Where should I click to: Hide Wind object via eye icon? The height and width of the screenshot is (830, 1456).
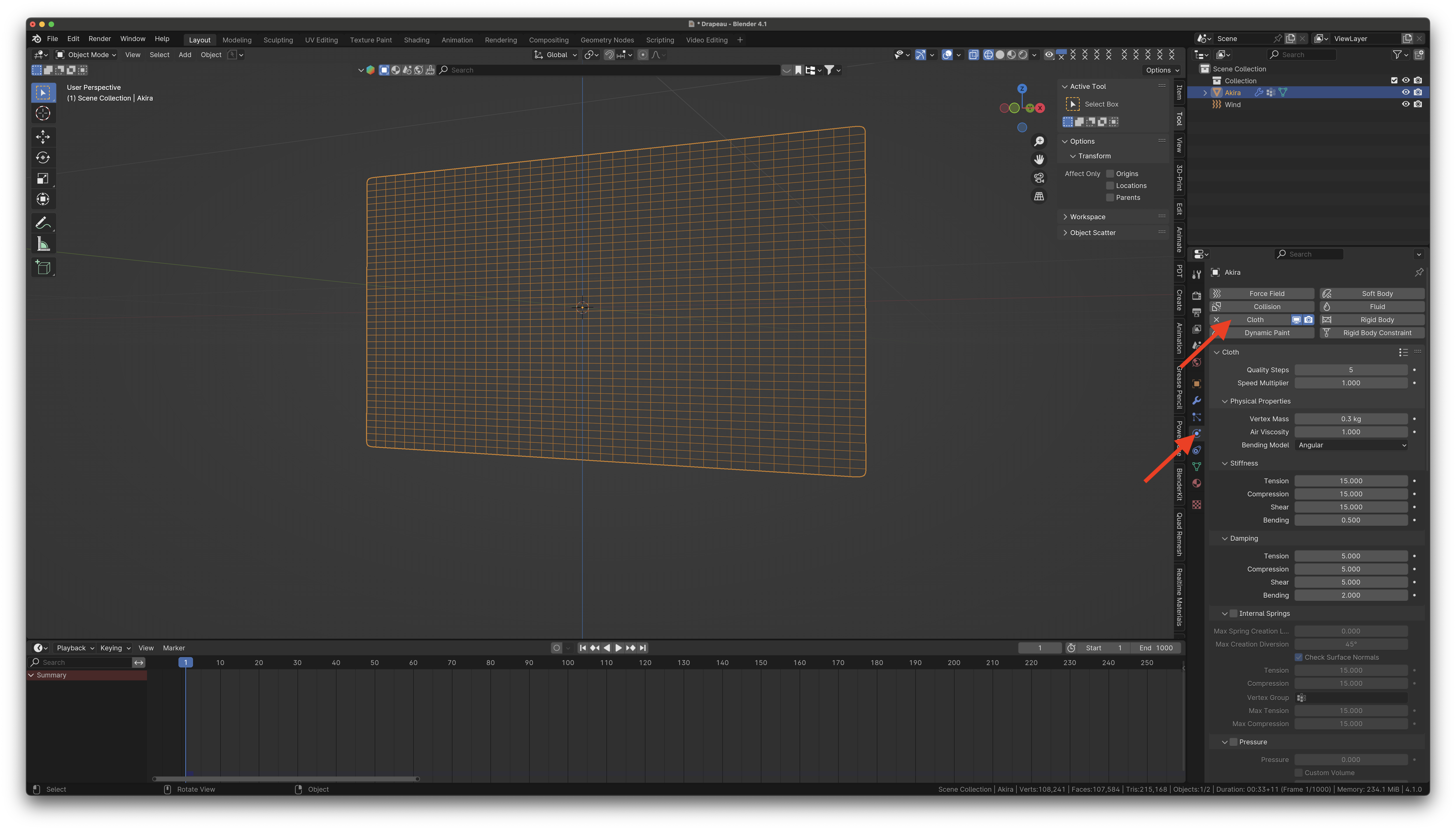1406,104
